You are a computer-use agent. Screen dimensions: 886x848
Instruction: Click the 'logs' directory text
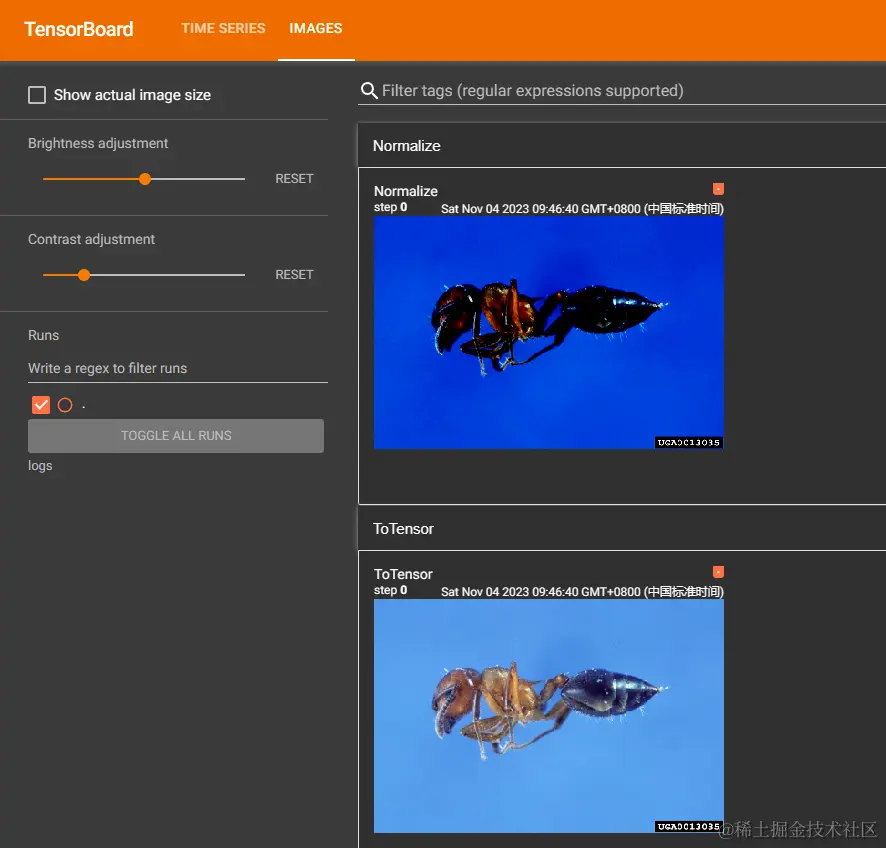[x=40, y=466]
